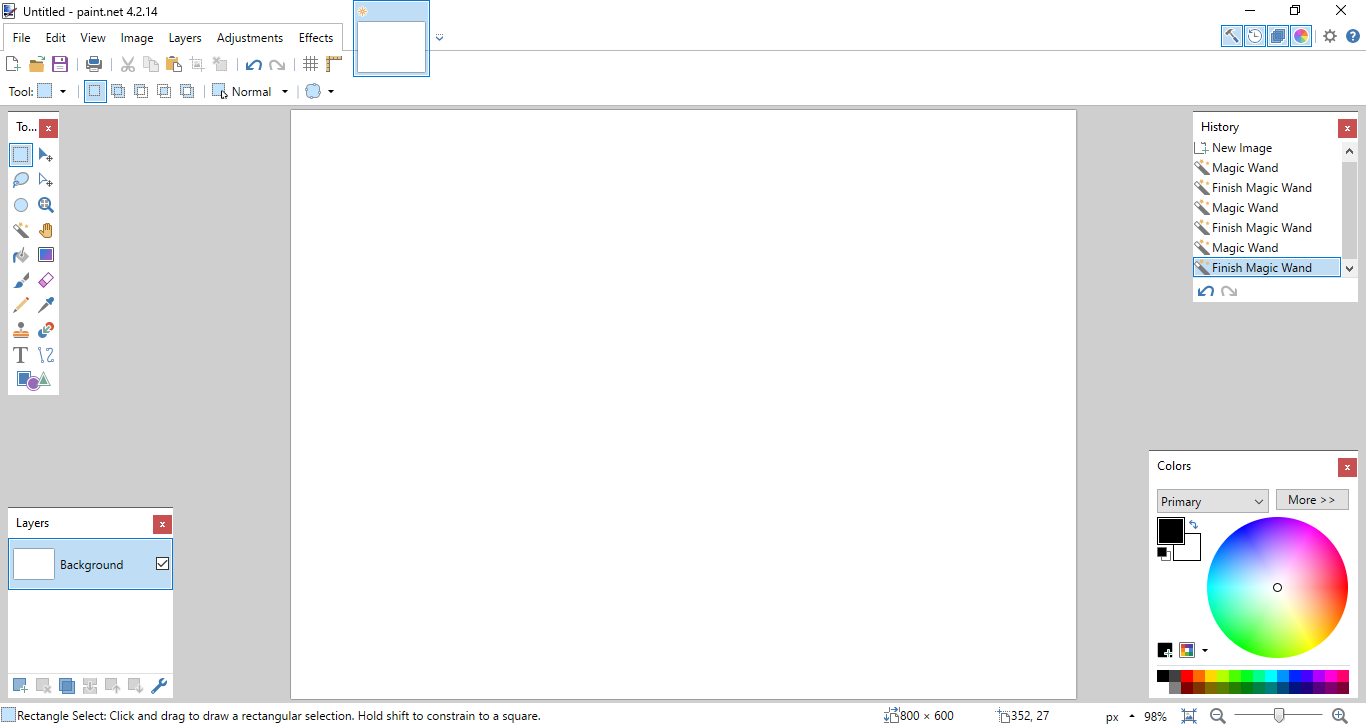This screenshot has height=728, width=1366.
Task: Select the Color Picker eyedropper tool
Action: tap(46, 305)
